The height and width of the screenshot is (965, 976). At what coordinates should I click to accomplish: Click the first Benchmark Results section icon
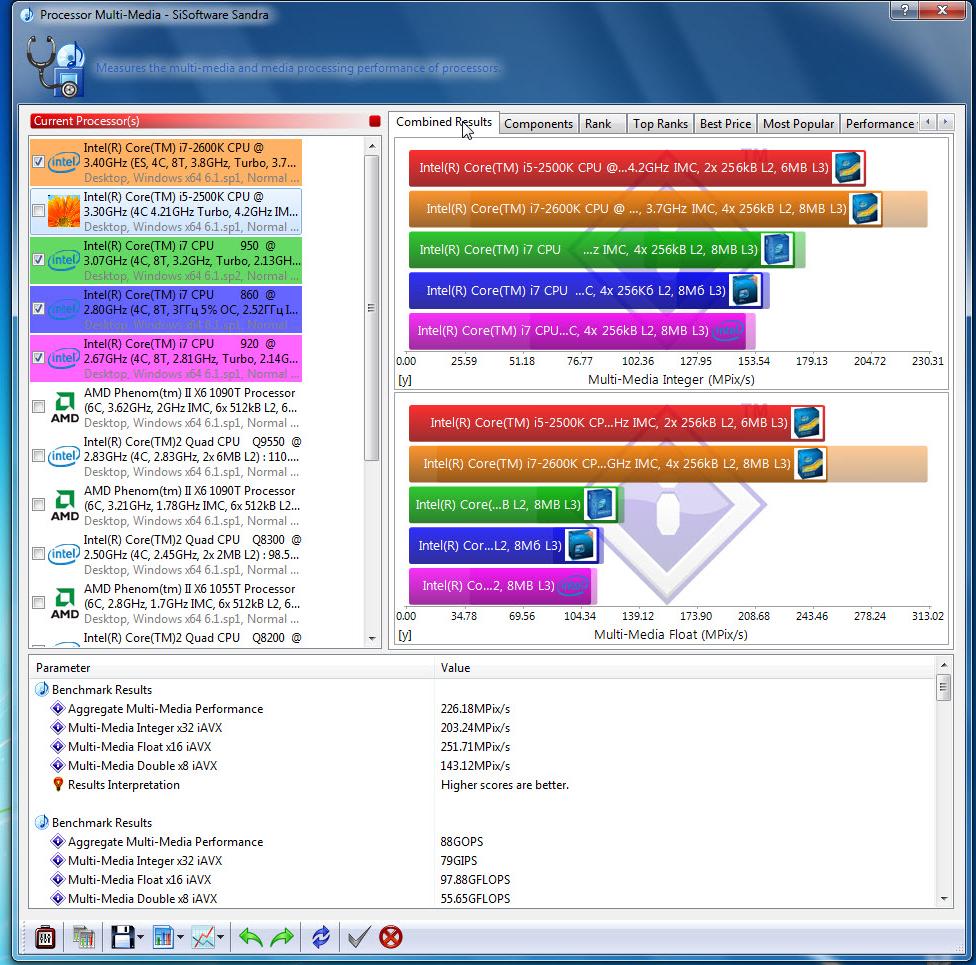[x=42, y=689]
